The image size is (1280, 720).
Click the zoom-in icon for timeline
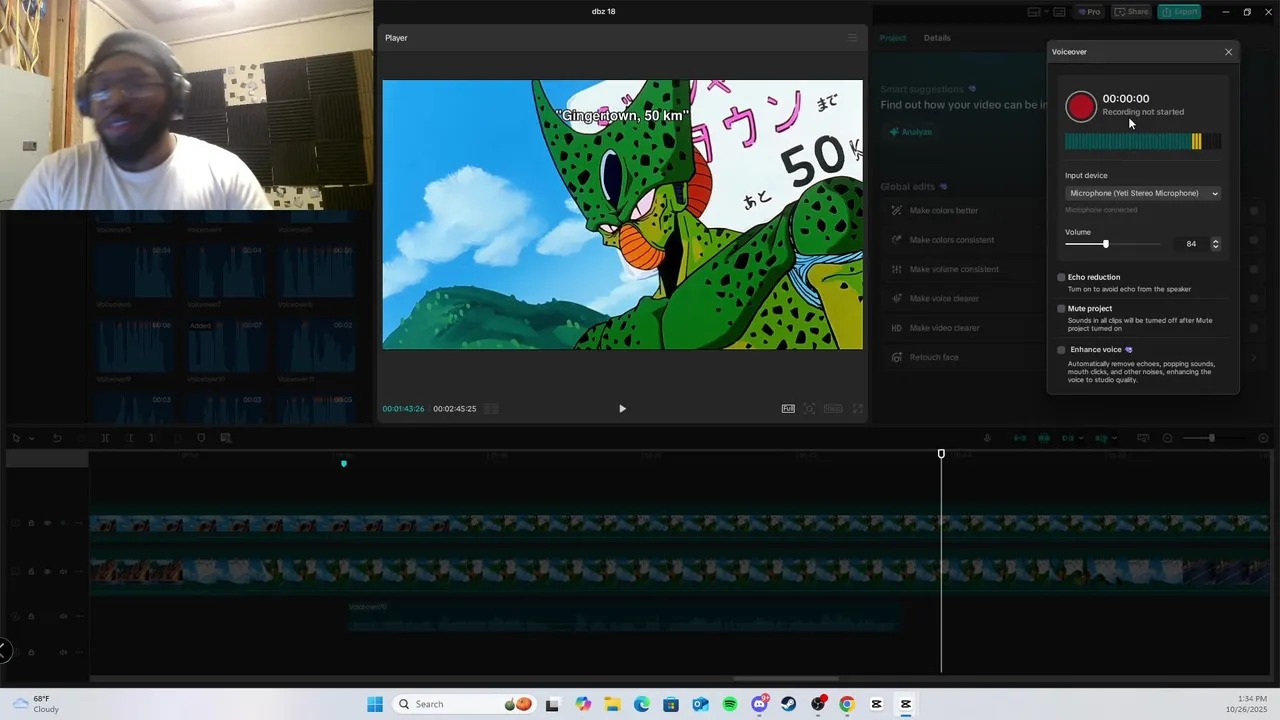pos(1263,438)
